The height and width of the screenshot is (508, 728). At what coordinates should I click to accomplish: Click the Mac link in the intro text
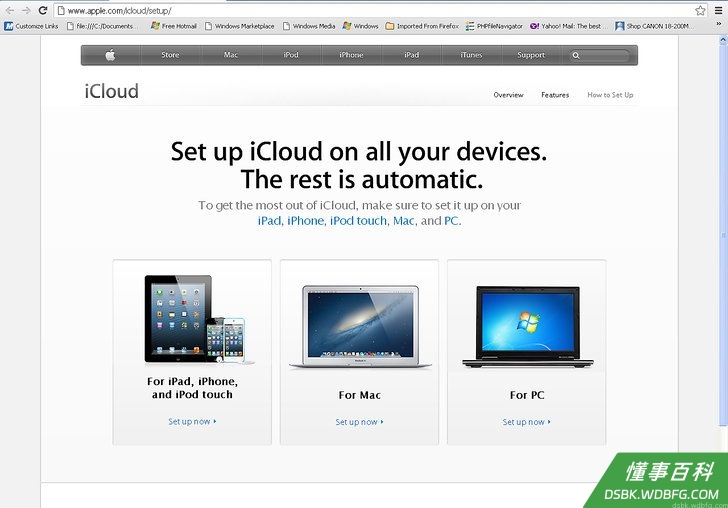click(403, 221)
